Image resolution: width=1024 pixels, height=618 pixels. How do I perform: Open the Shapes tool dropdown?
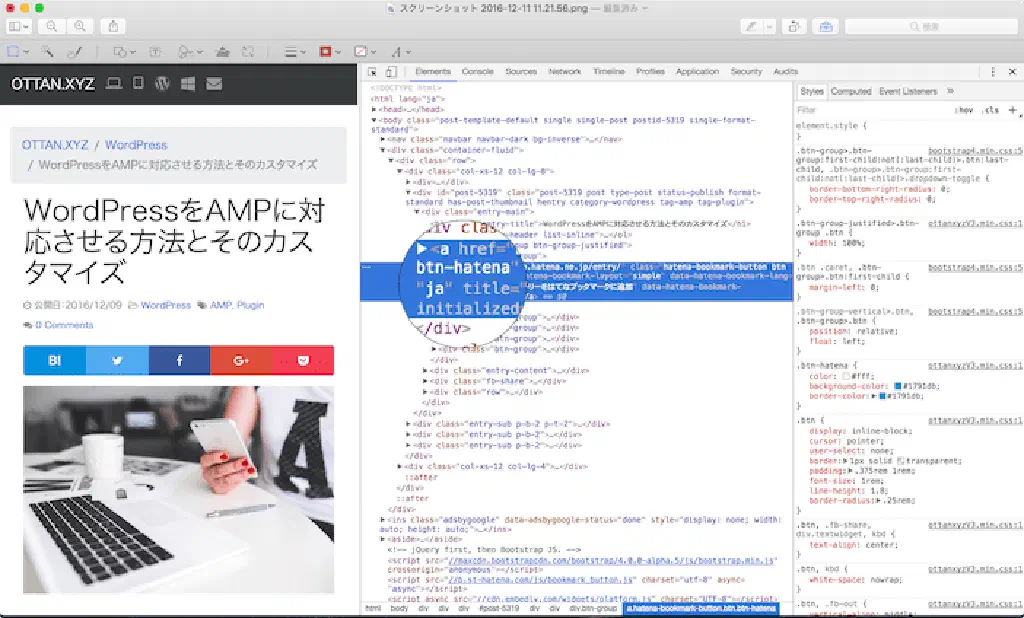tap(122, 51)
